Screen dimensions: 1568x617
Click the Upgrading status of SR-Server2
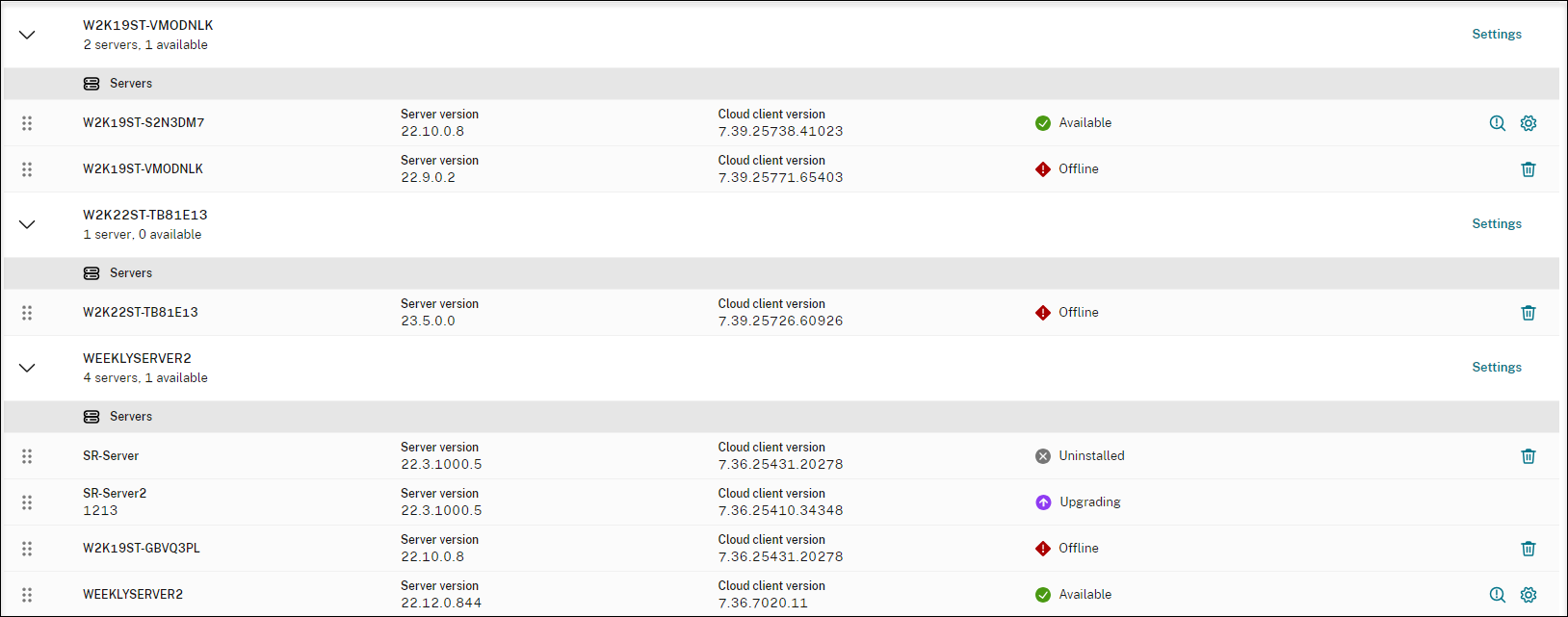(1089, 502)
